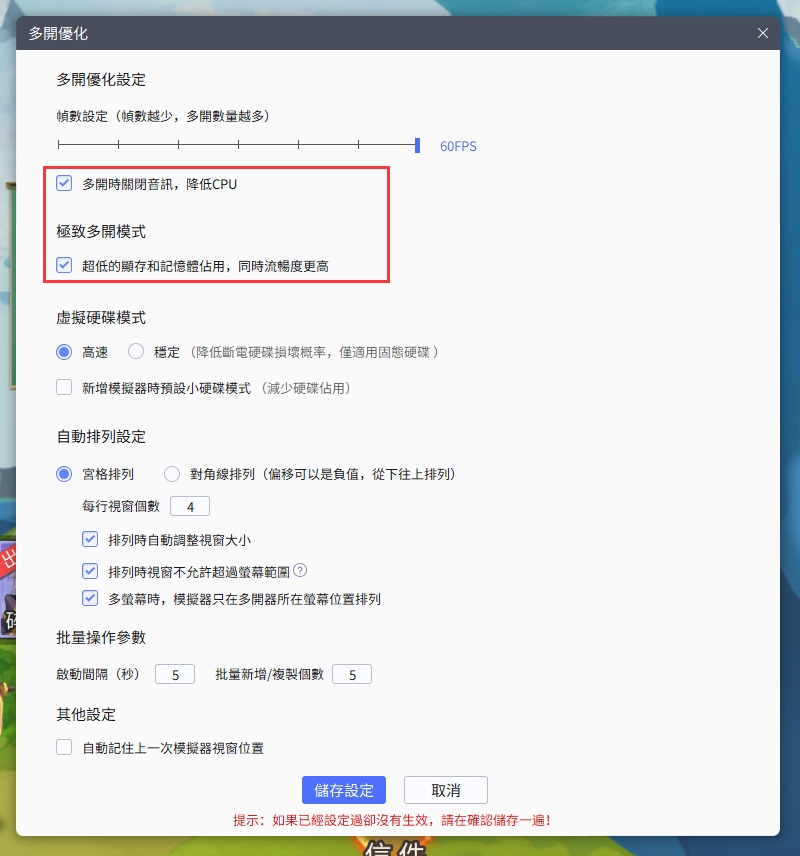Click the 每行視窗個數 input field
The height and width of the screenshot is (856, 800).
pyautogui.click(x=189, y=506)
